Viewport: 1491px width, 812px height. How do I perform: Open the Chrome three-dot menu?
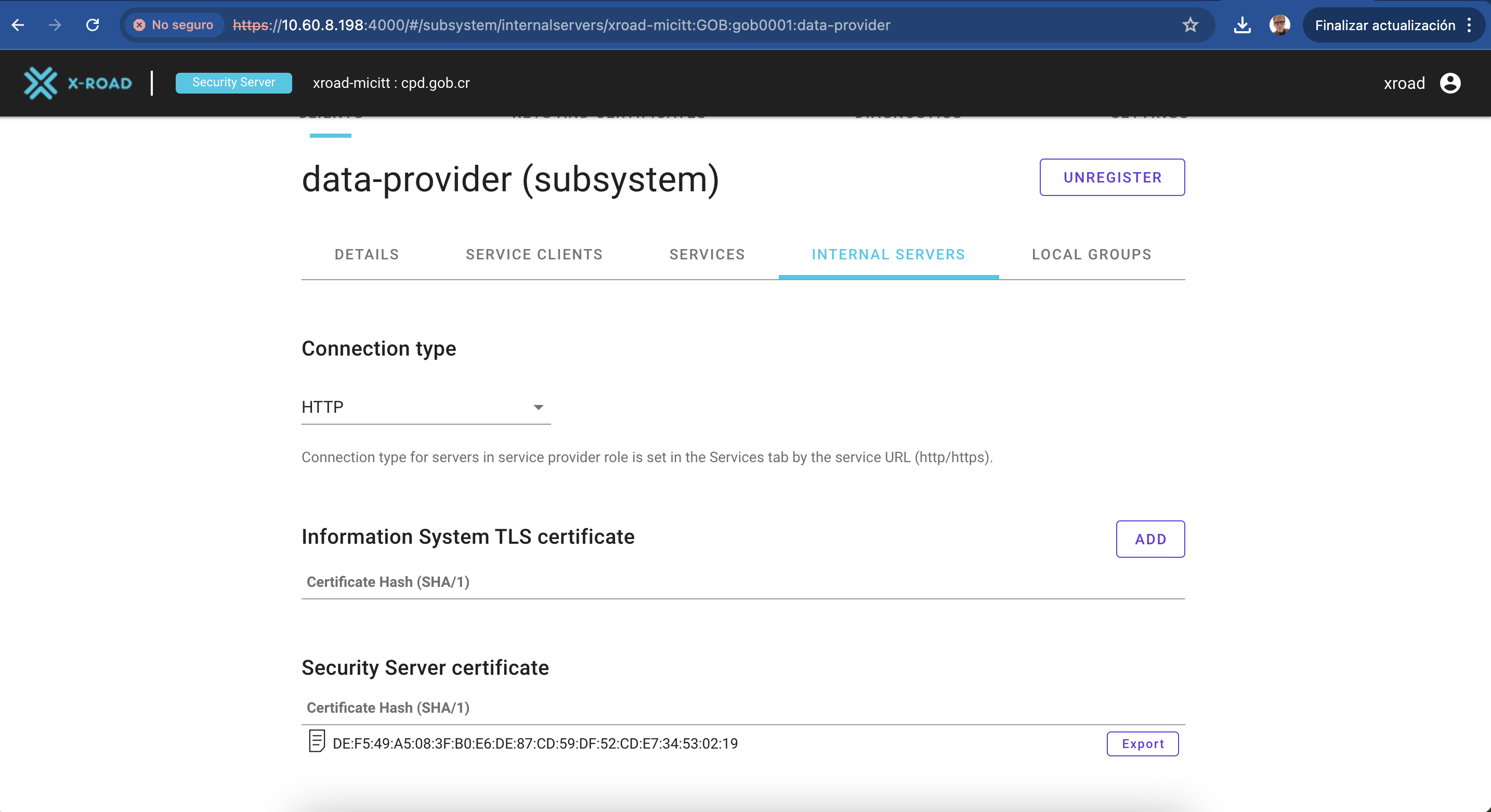click(1469, 25)
